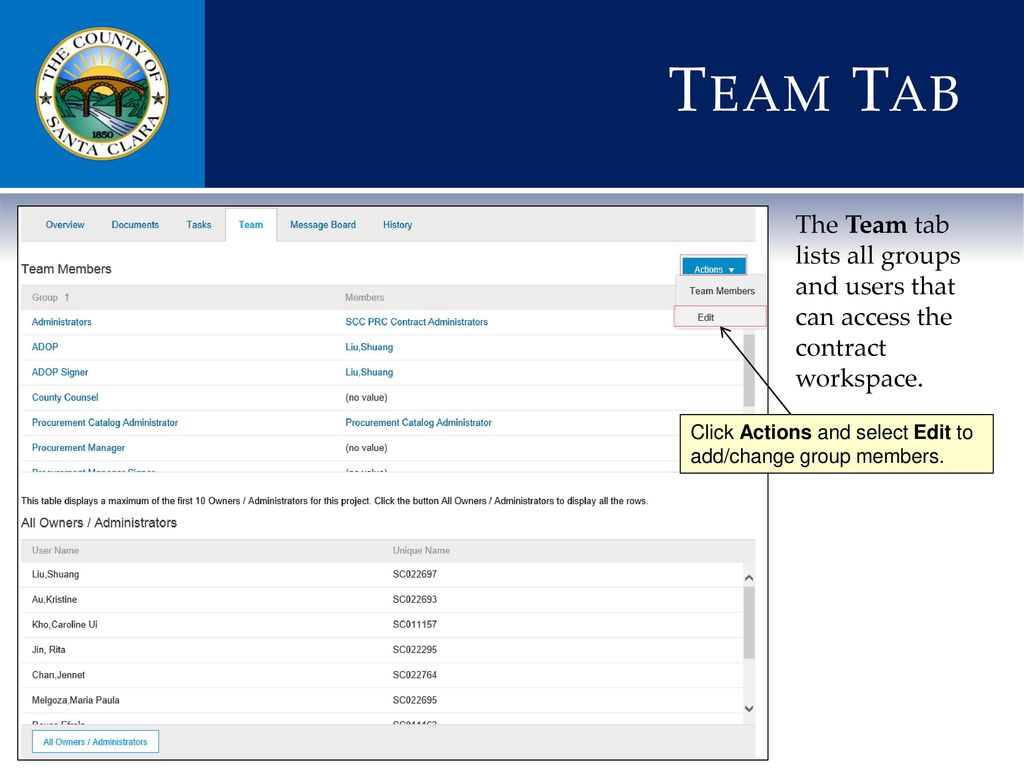
Task: Click the SC022693 unique name
Action: pos(415,600)
